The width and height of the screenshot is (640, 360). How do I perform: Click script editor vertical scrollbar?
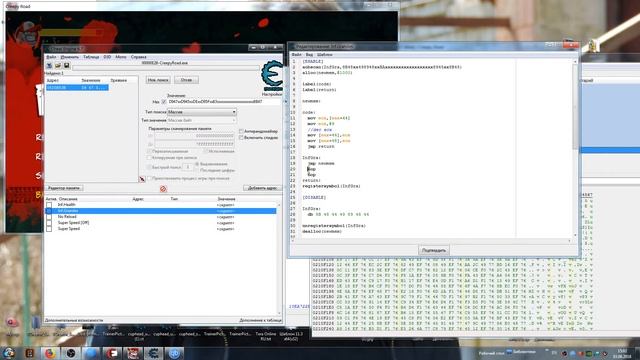pyautogui.click(x=575, y=147)
